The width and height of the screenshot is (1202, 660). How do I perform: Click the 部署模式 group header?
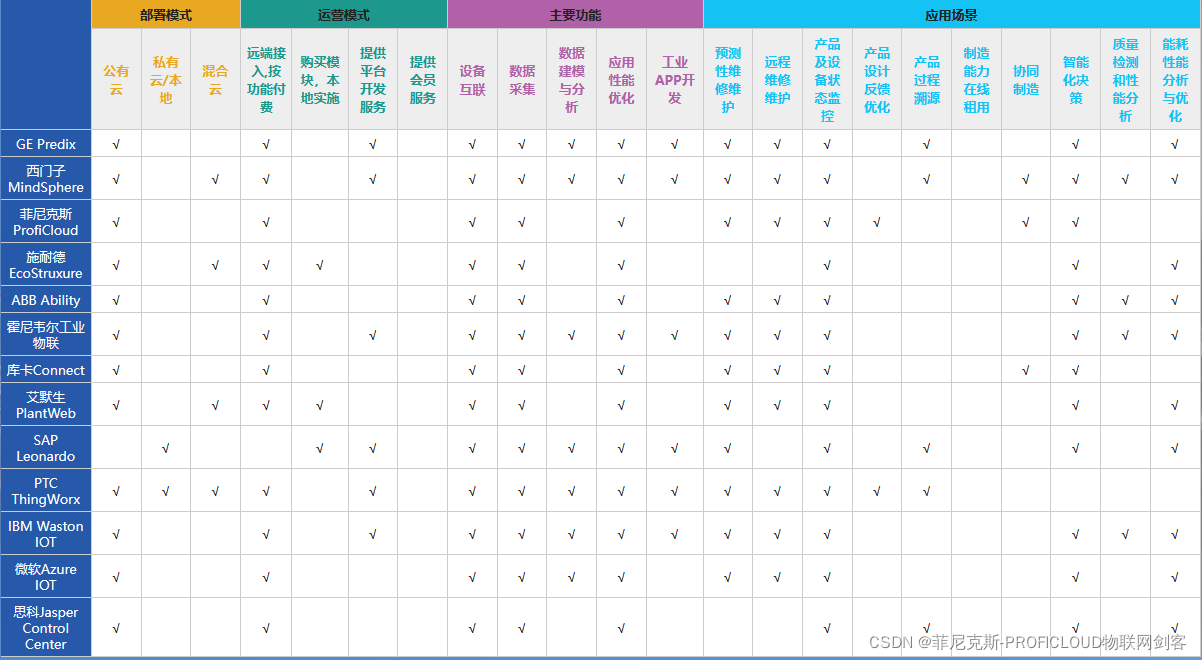pos(166,15)
